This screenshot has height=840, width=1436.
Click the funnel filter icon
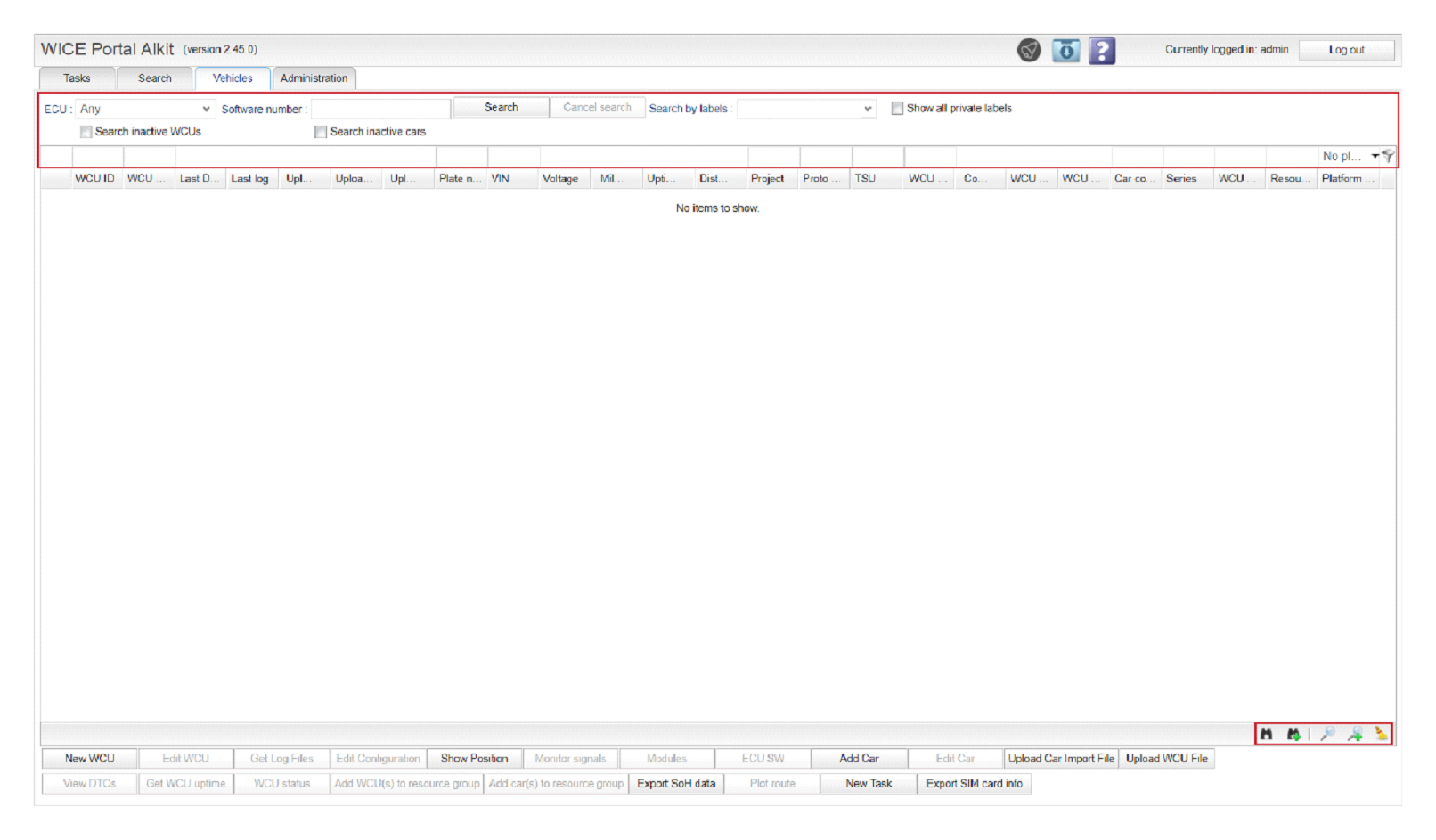coord(1388,156)
